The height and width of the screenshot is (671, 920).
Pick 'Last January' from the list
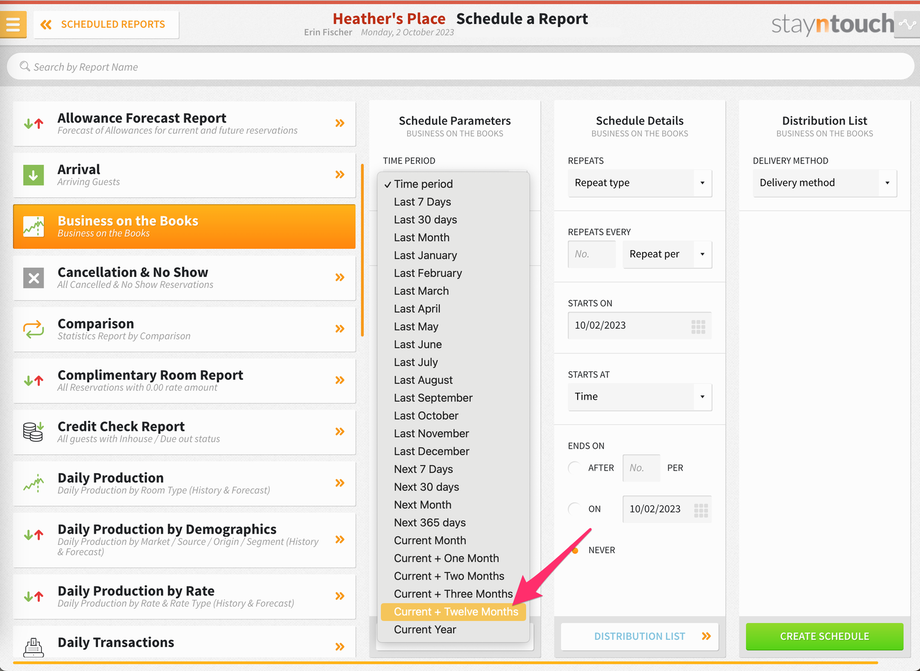(454, 255)
